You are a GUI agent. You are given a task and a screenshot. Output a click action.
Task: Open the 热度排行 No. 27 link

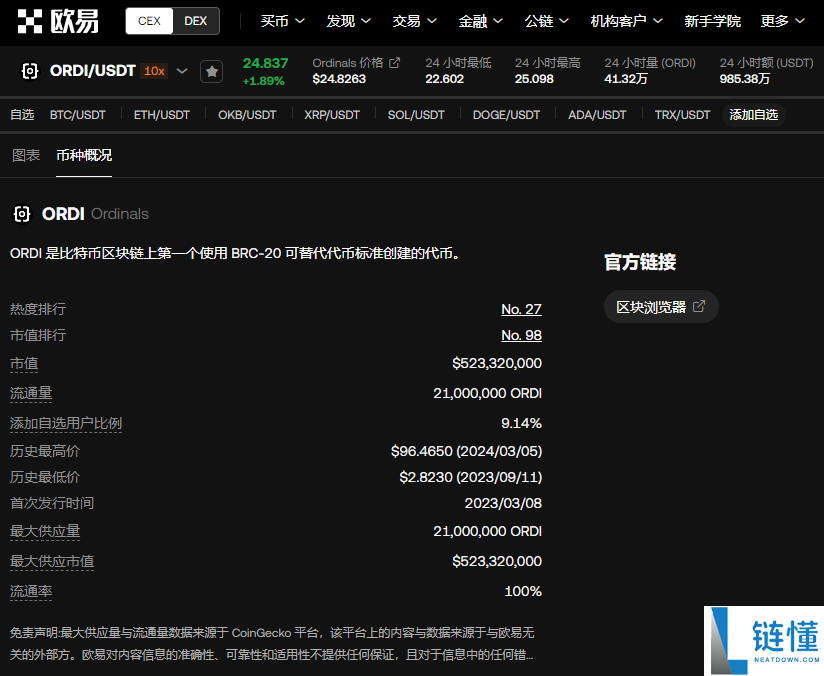click(521, 309)
